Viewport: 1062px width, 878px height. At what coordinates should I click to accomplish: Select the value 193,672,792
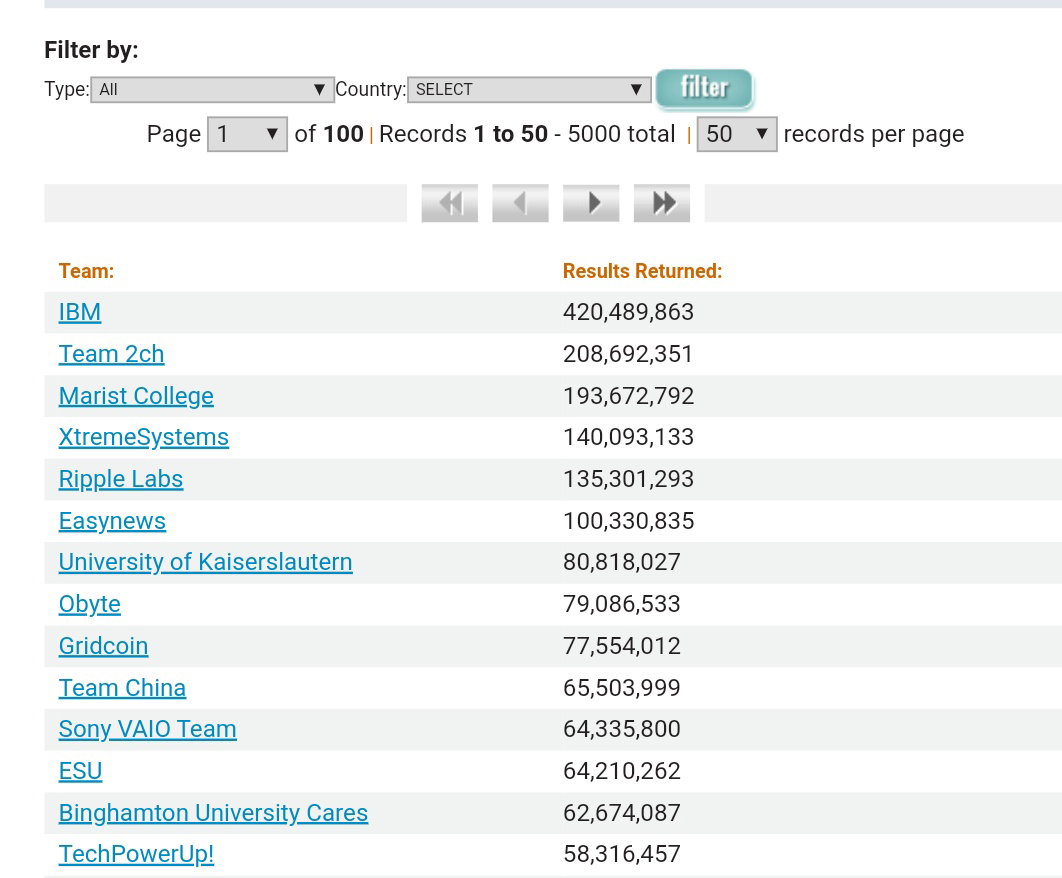(x=629, y=396)
